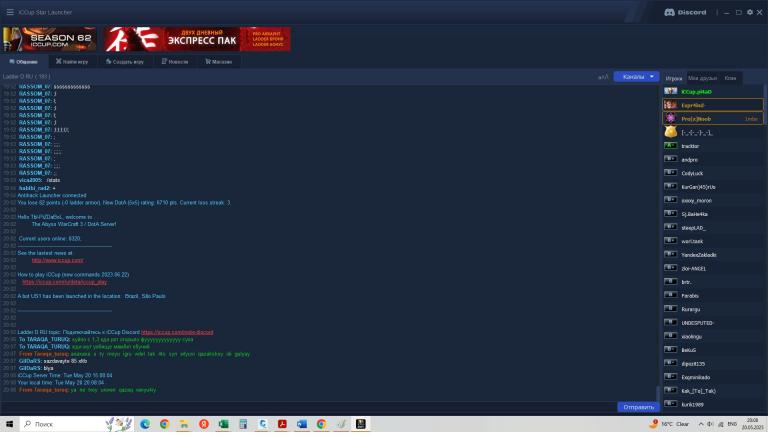
Task: Open Adobe Acrobat from the taskbar
Action: click(x=282, y=424)
